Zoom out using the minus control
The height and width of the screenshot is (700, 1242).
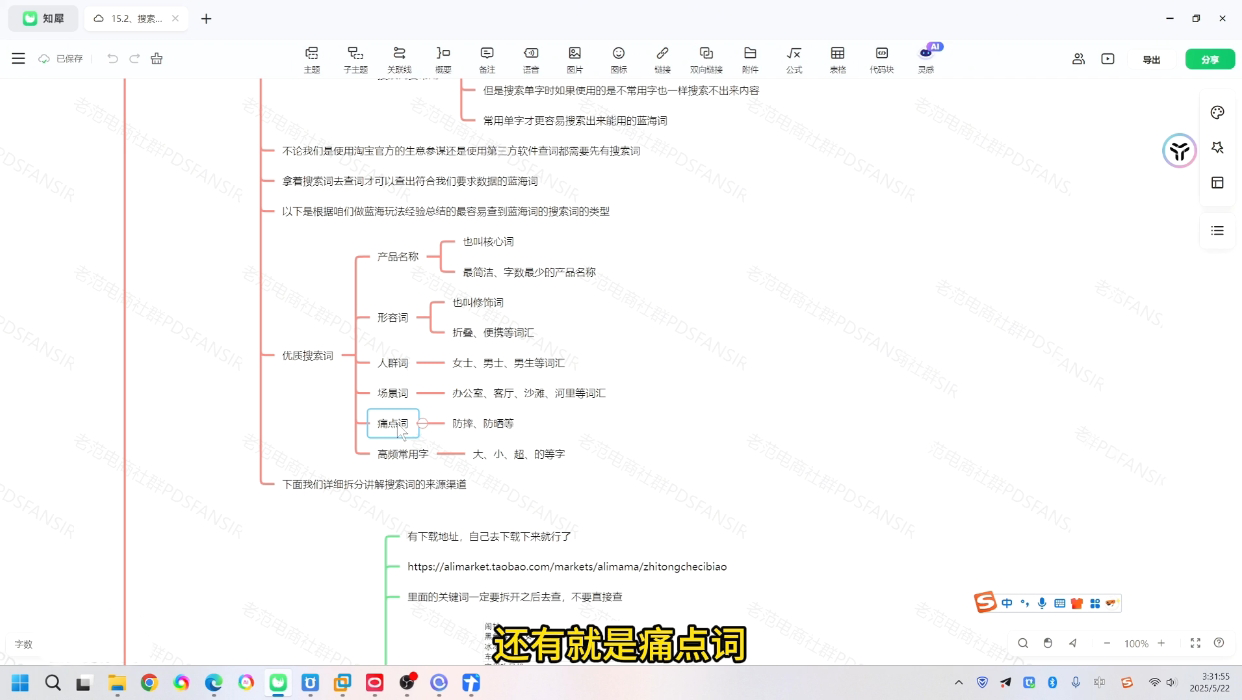tap(1107, 643)
